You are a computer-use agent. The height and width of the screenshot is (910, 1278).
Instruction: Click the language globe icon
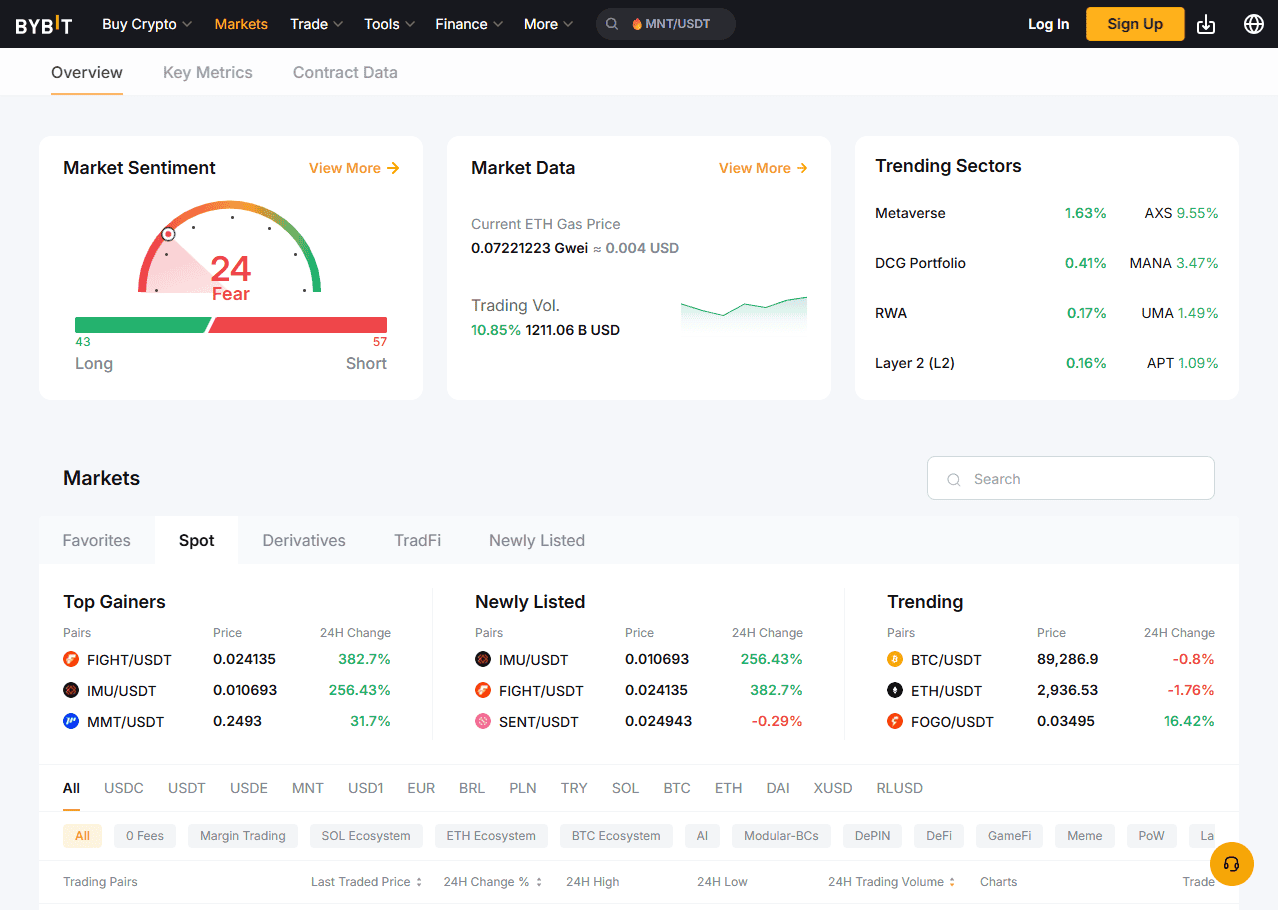[x=1253, y=23]
